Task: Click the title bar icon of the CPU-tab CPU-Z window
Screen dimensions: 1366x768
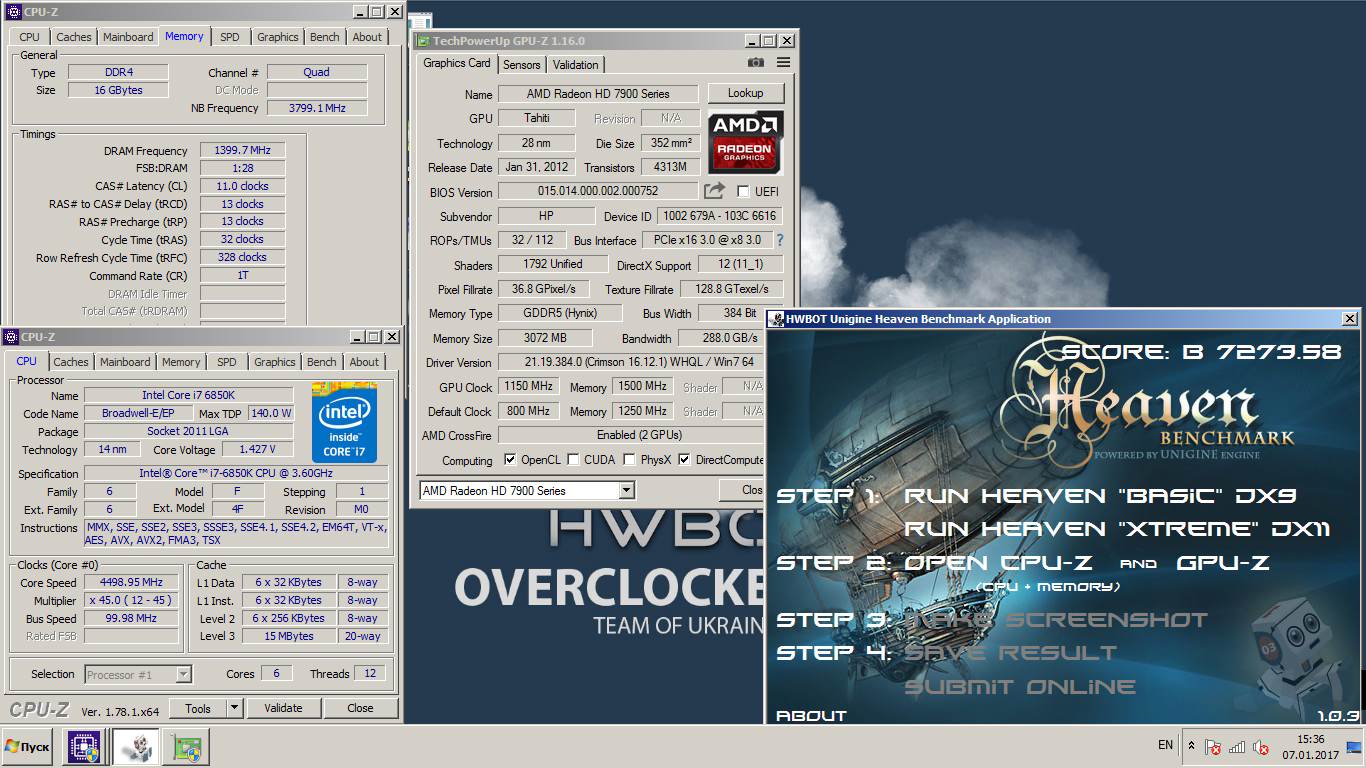Action: [11, 337]
